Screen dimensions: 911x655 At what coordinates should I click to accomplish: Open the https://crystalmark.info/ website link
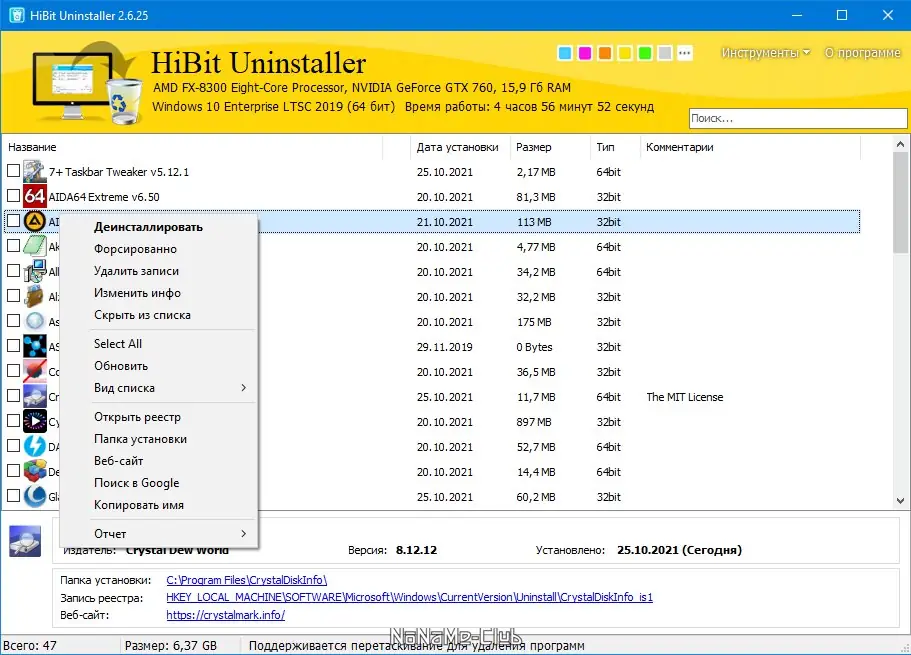(225, 615)
